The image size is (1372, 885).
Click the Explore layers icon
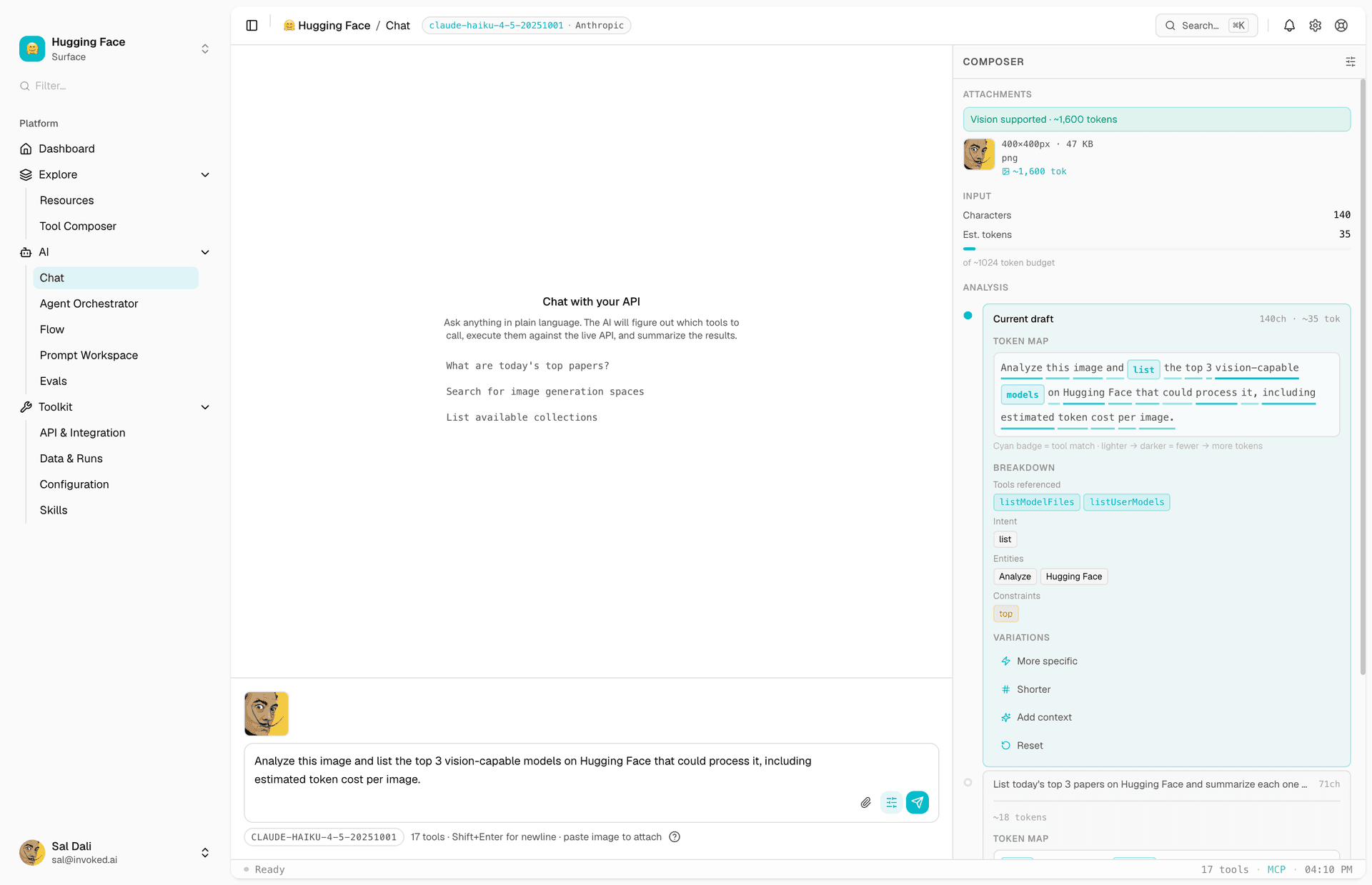click(26, 174)
